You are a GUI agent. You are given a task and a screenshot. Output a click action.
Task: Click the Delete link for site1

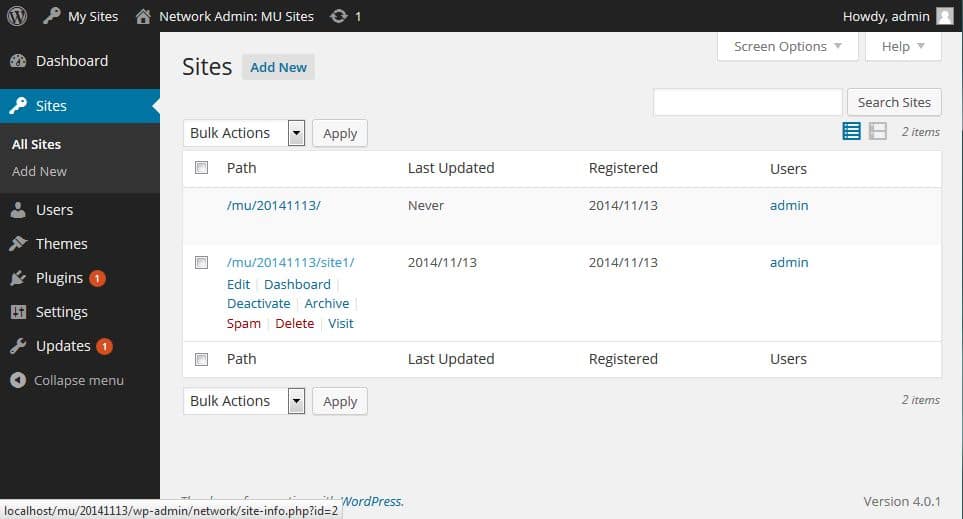[x=294, y=323]
